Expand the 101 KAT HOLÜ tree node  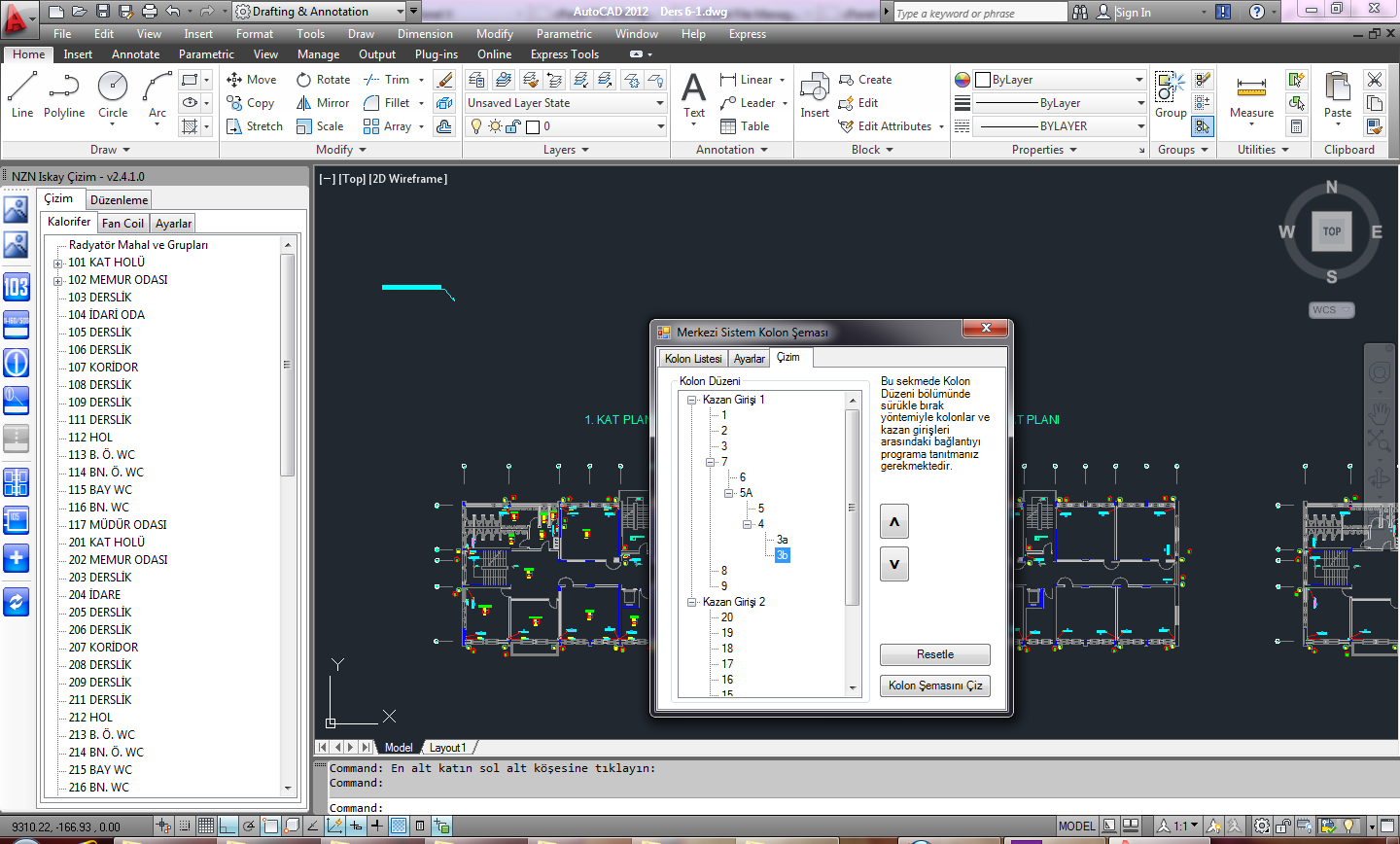58,263
